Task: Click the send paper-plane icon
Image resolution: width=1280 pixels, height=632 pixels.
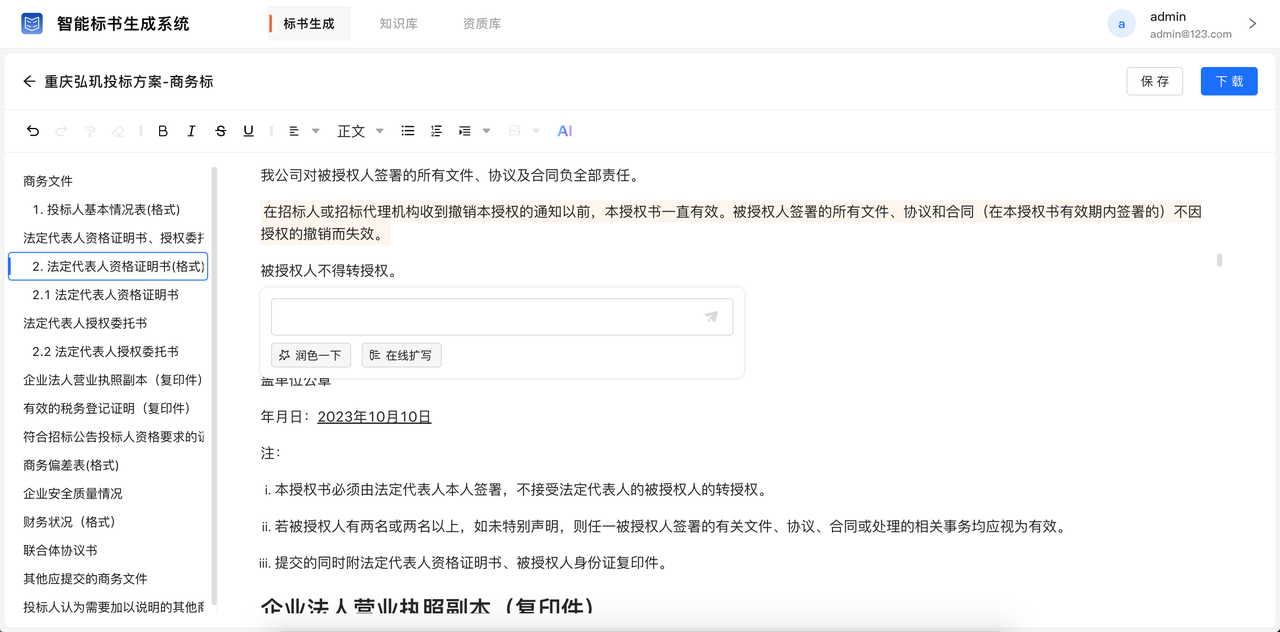Action: click(x=711, y=317)
